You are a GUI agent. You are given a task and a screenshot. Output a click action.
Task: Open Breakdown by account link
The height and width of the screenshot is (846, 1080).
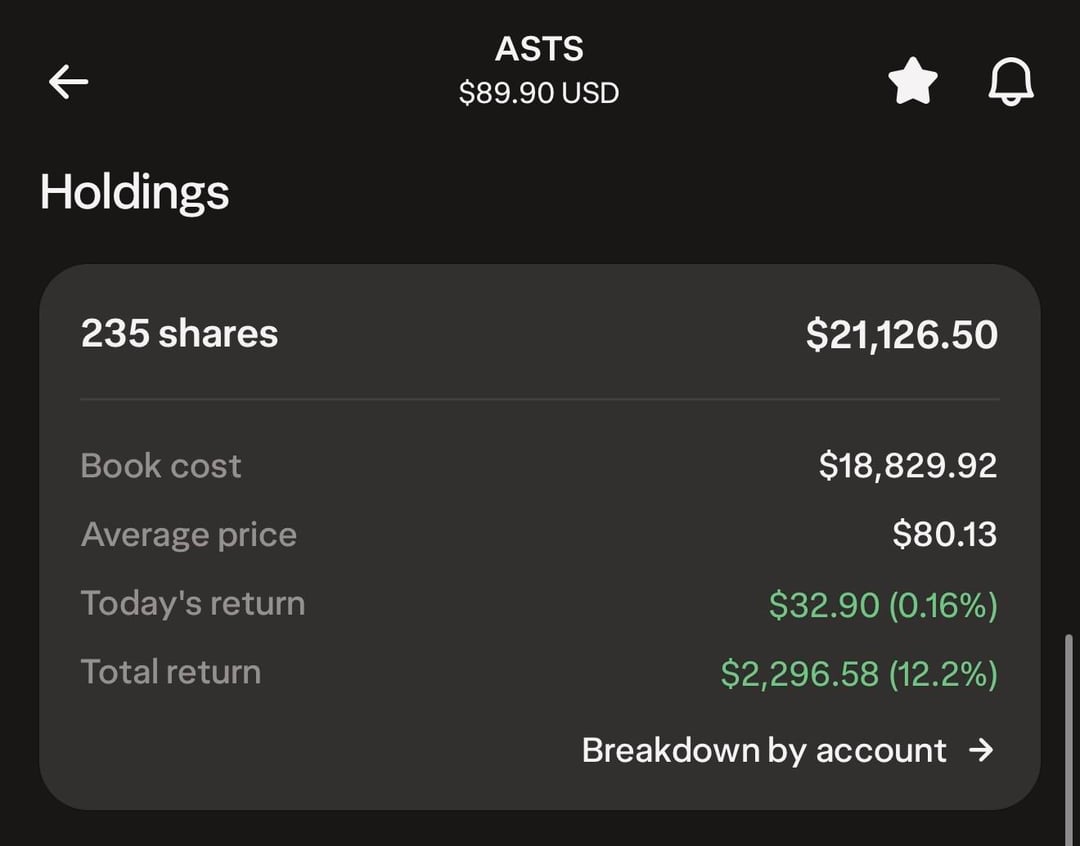tap(764, 750)
